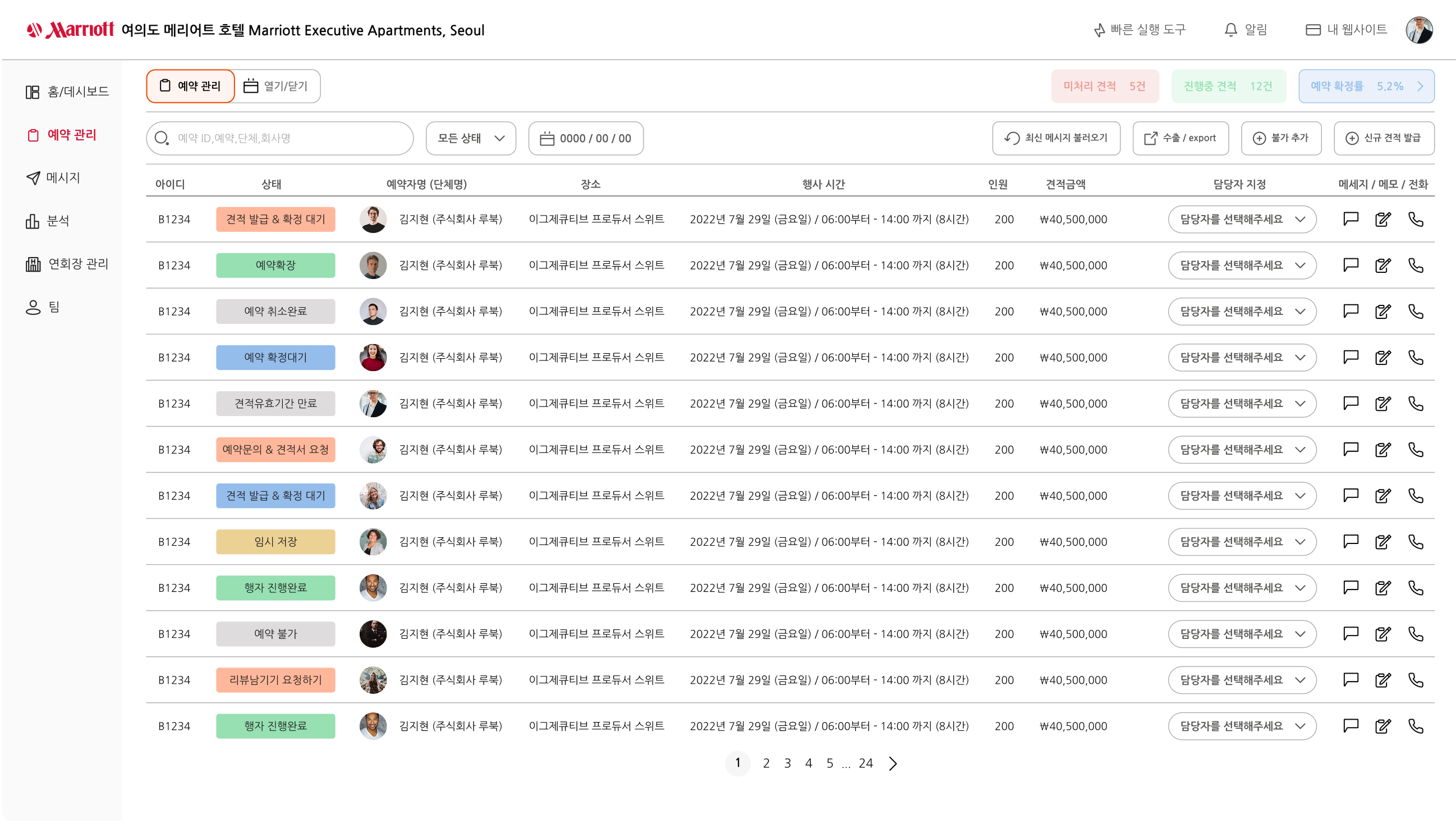
Task: Click the phone icon in the 예약 불가 row
Action: 1416,634
